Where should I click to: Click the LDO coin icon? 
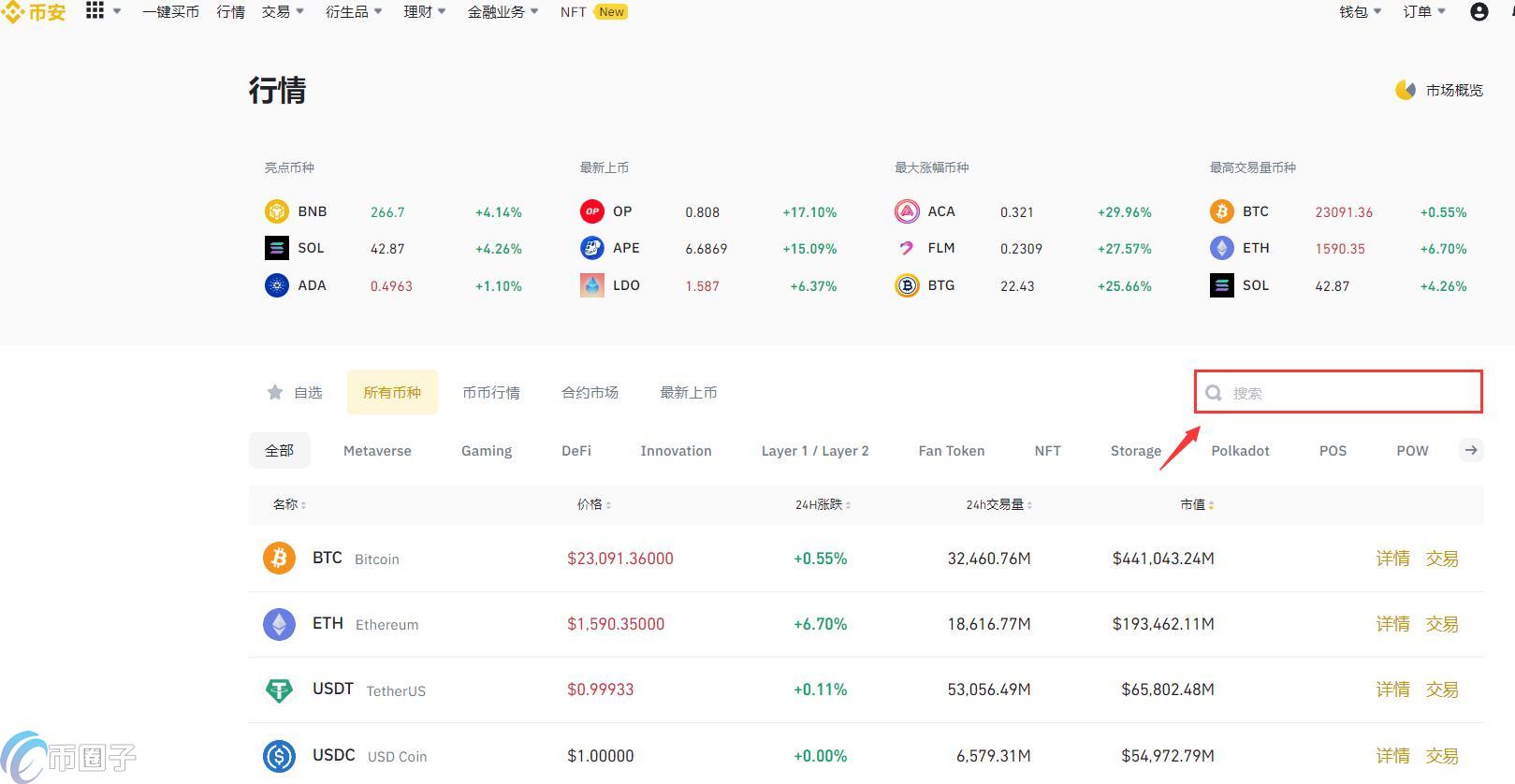(592, 285)
